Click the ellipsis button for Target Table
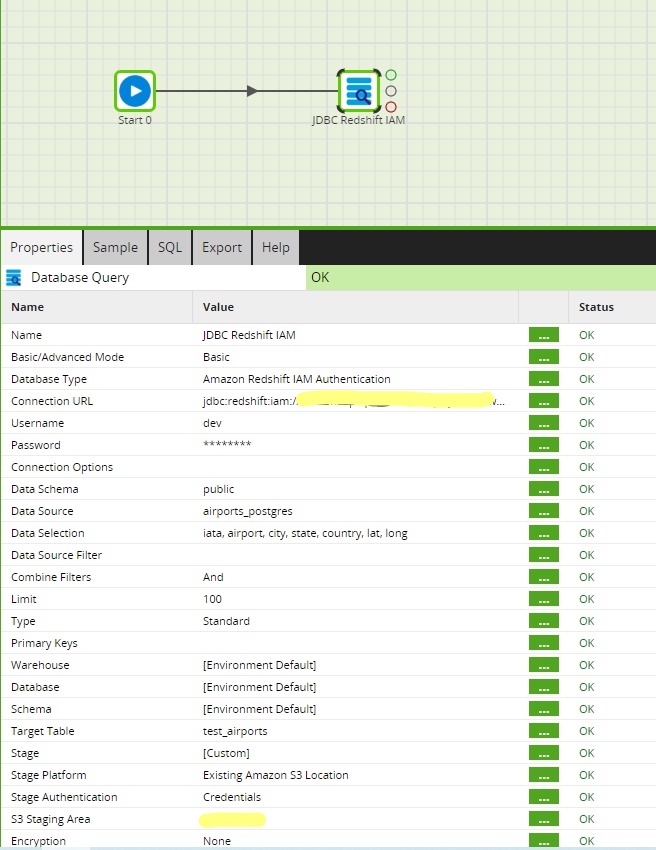This screenshot has width=656, height=850. pyautogui.click(x=543, y=732)
